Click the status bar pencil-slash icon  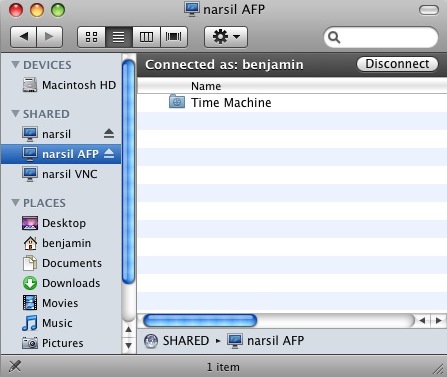coord(14,366)
